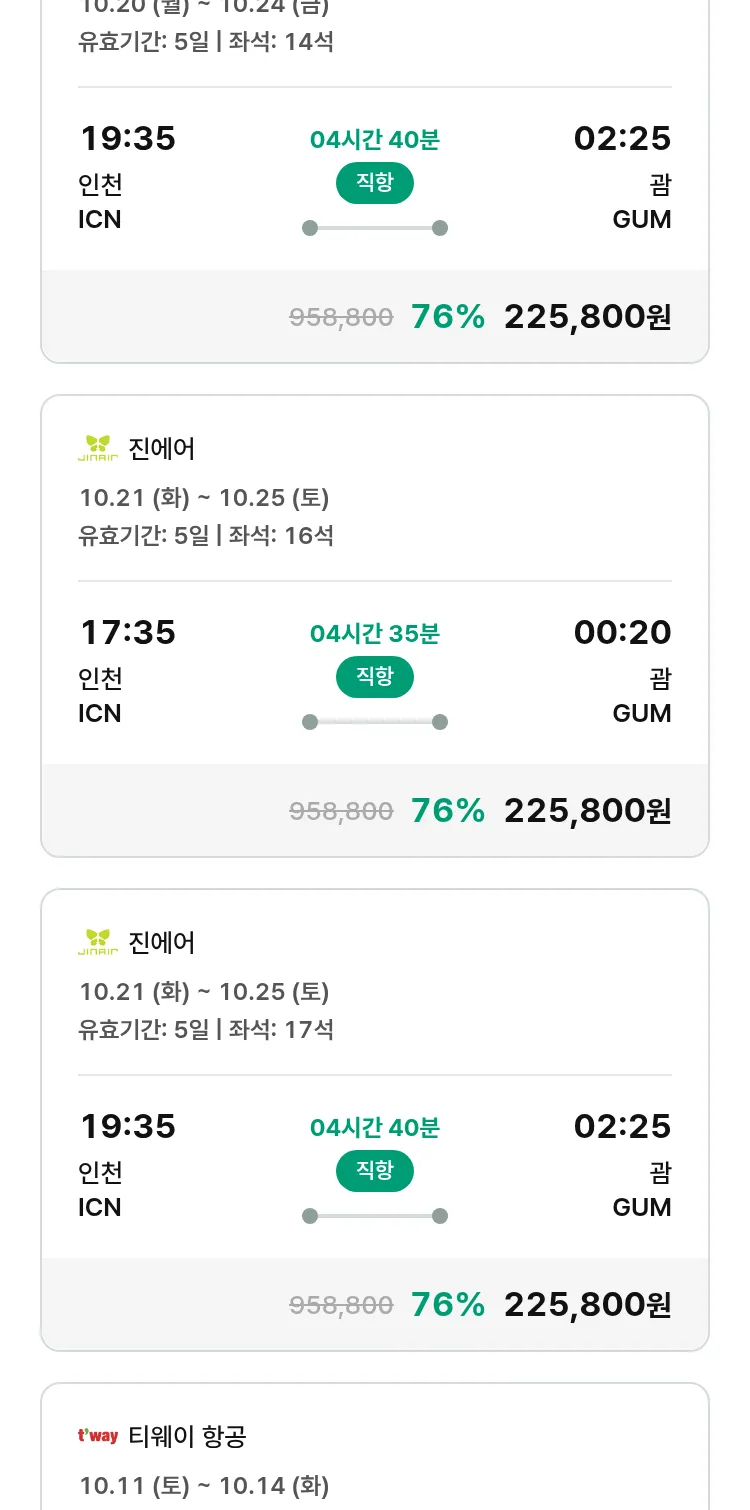Click the Jin Air logo on the 16석 flight
Image resolution: width=750 pixels, height=1510 pixels.
(98, 449)
